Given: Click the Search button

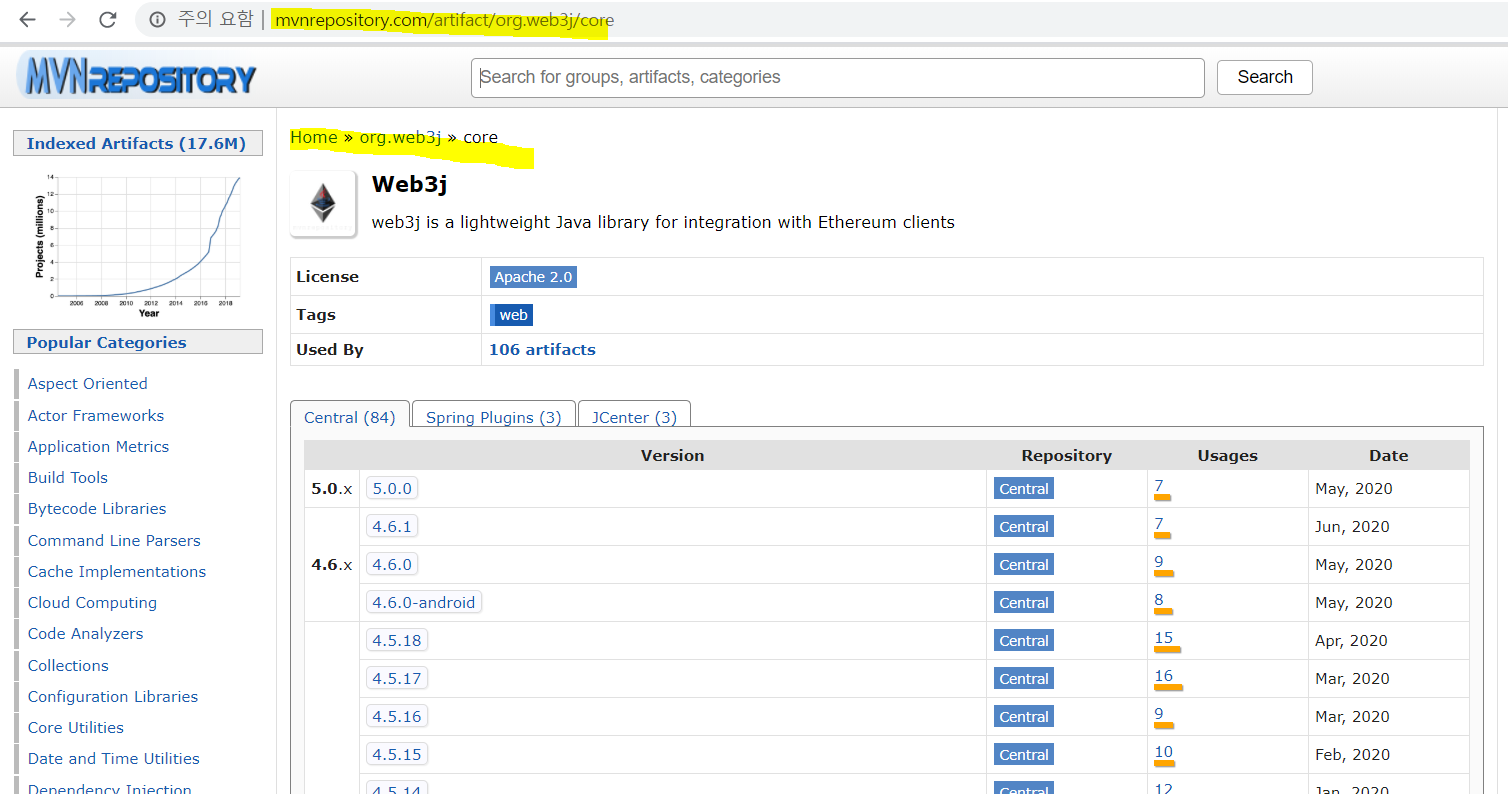Looking at the screenshot, I should [x=1264, y=77].
